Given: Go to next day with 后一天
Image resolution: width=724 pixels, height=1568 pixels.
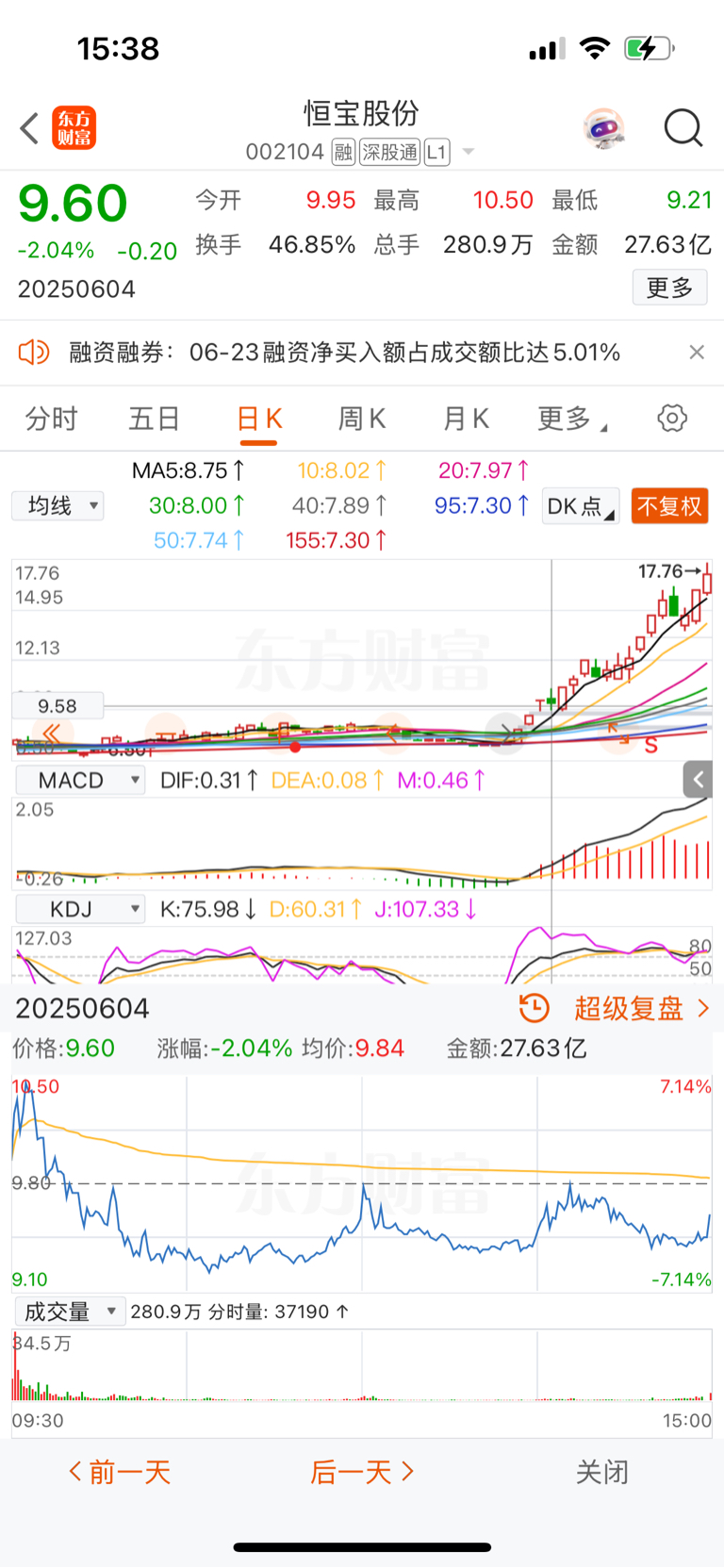Looking at the screenshot, I should (362, 1472).
